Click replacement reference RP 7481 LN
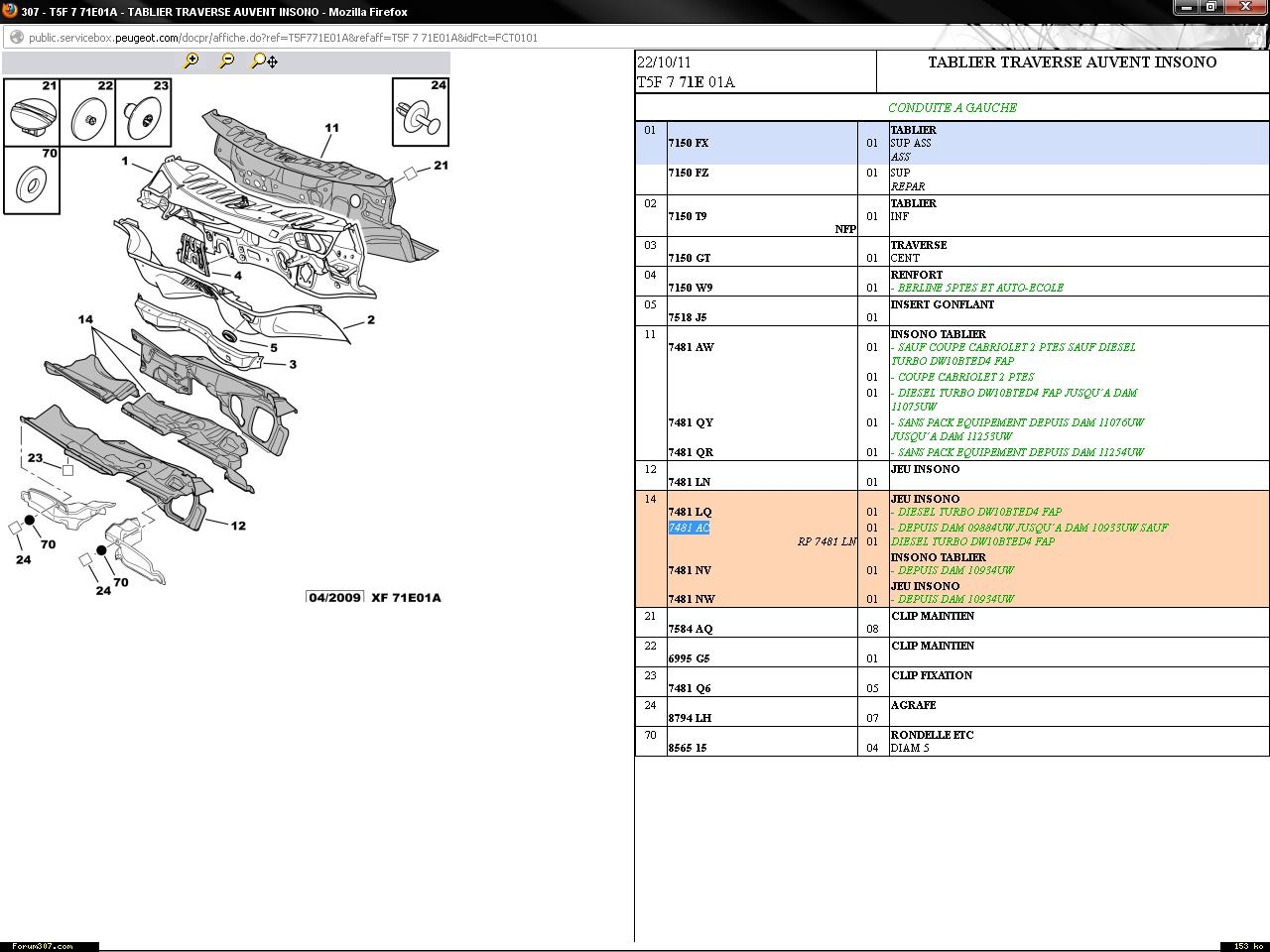The width and height of the screenshot is (1270, 952). (826, 541)
